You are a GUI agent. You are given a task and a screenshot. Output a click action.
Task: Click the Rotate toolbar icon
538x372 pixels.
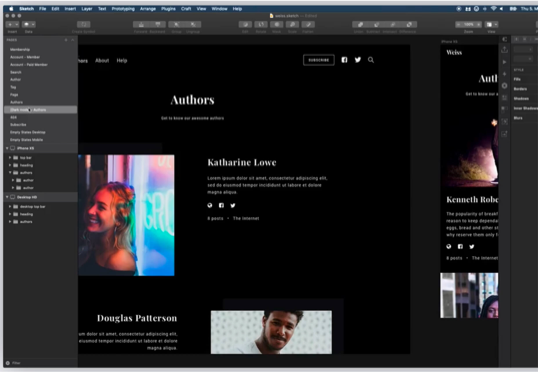(x=261, y=24)
